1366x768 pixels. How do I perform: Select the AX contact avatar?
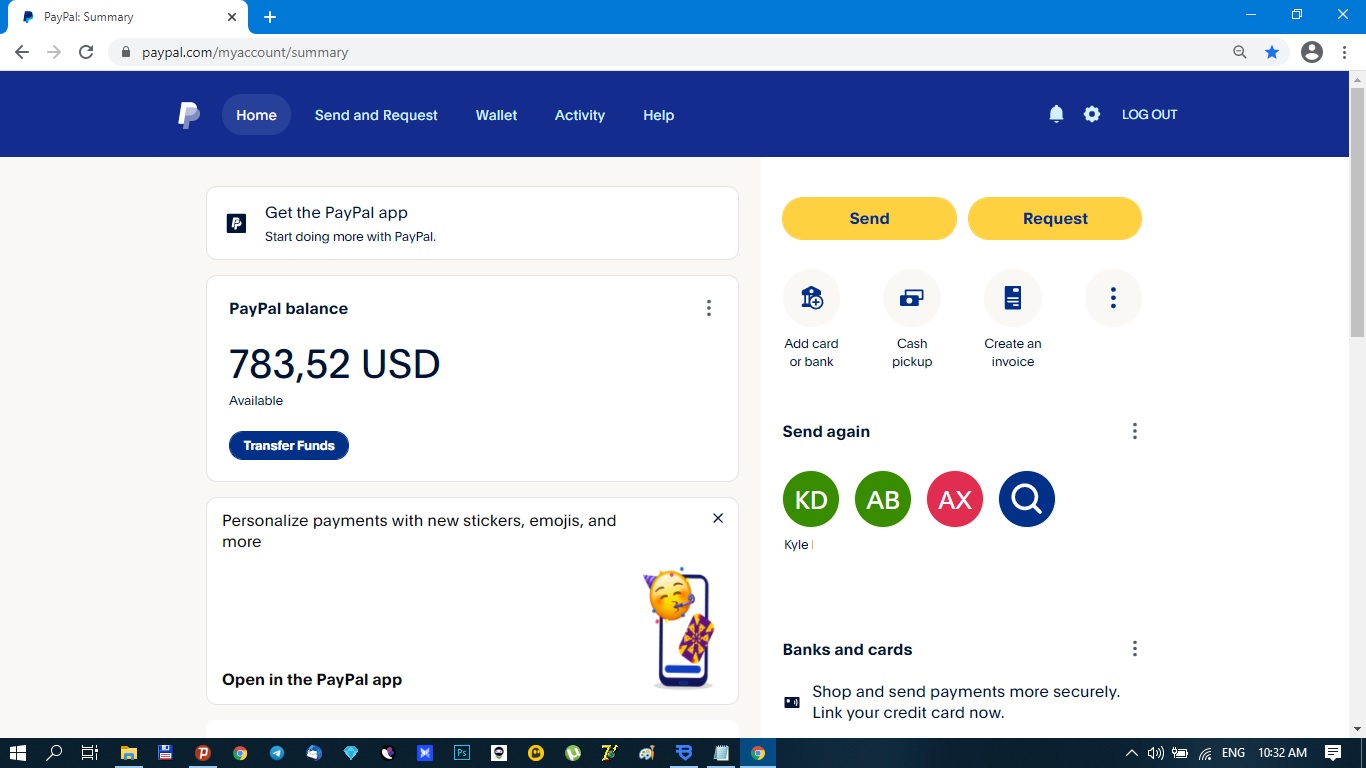pyautogui.click(x=955, y=499)
